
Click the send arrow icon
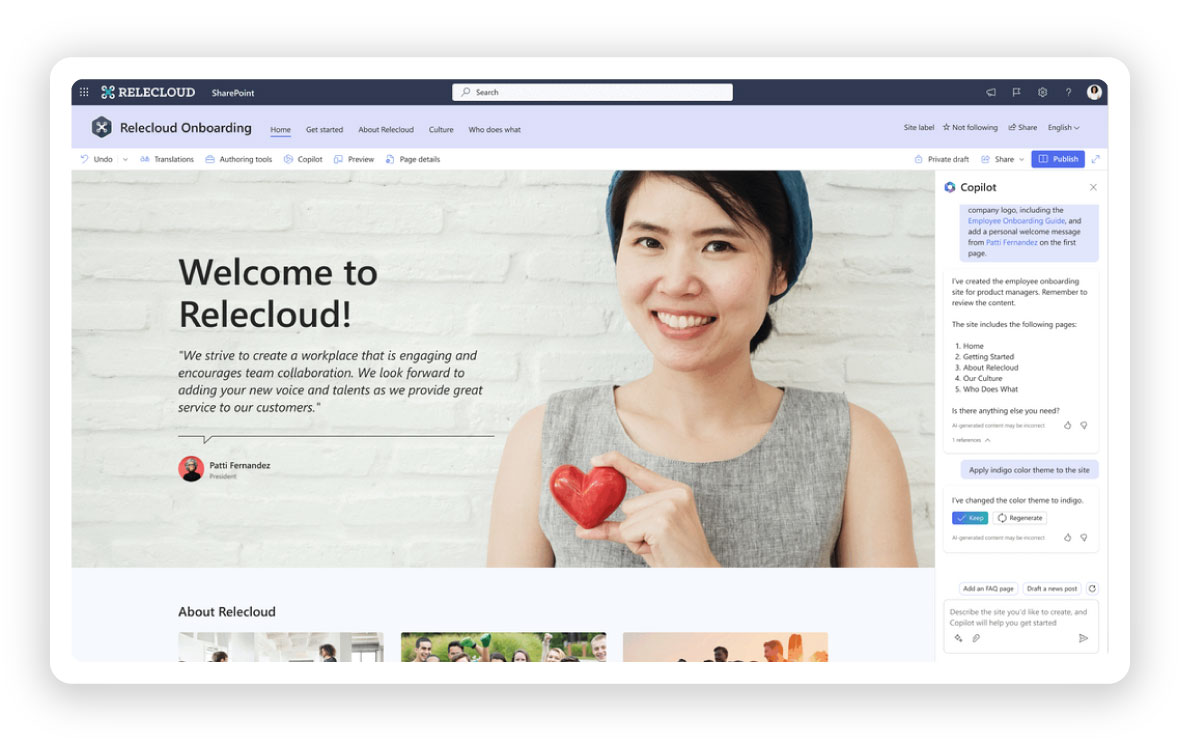(1083, 638)
